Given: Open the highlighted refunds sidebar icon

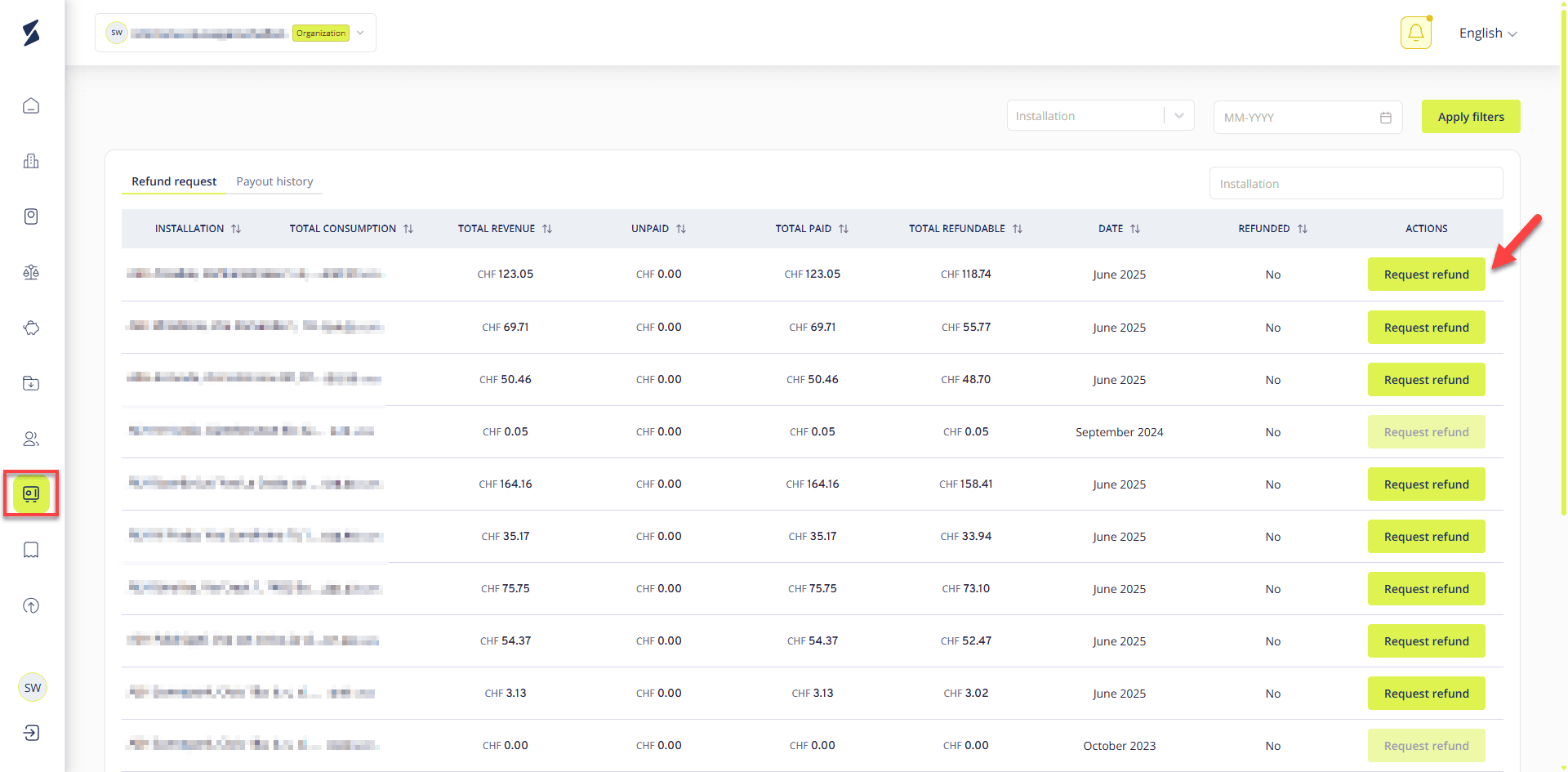Looking at the screenshot, I should 31,493.
